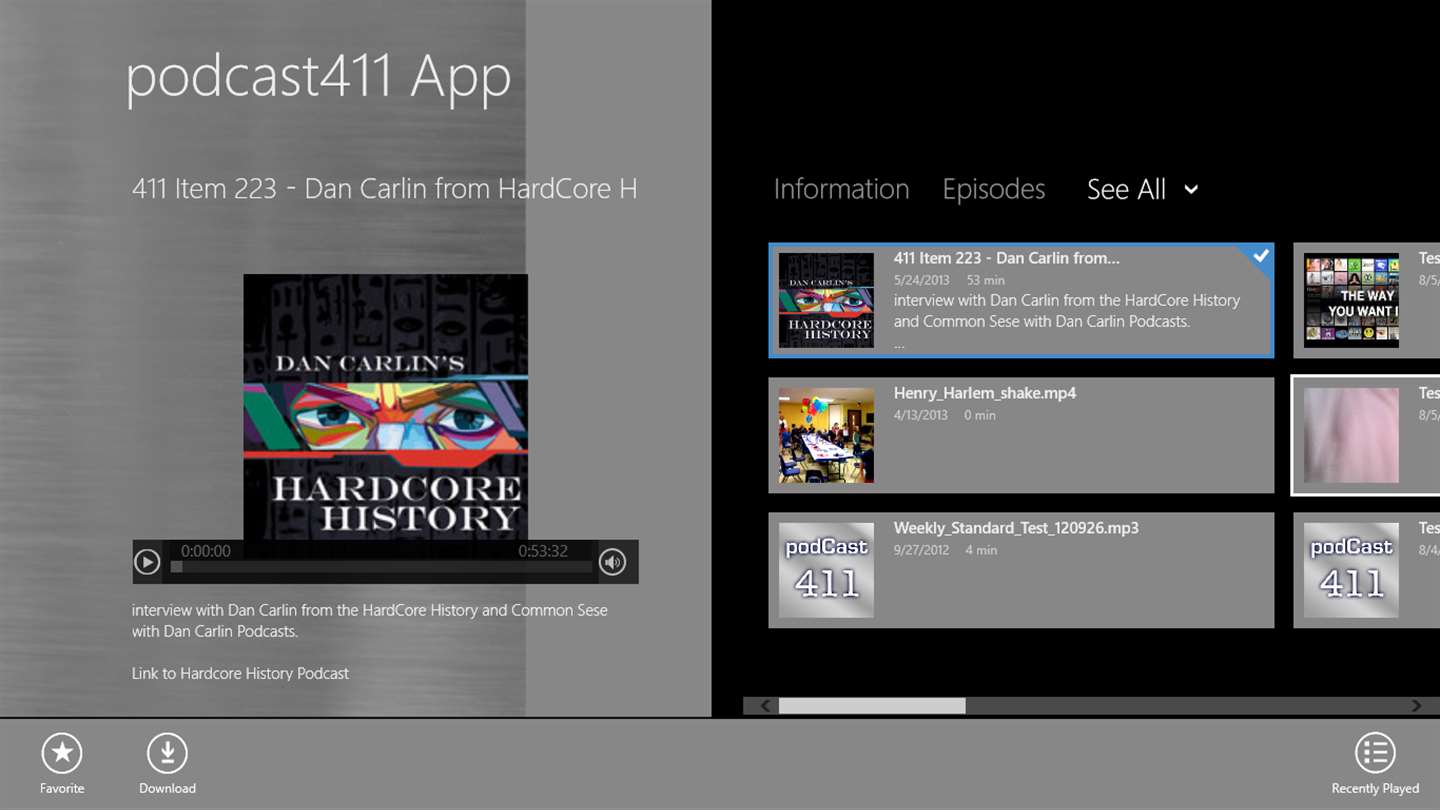This screenshot has height=810, width=1440.
Task: Click the 411 Item 223 episode heading
Action: click(x=384, y=188)
